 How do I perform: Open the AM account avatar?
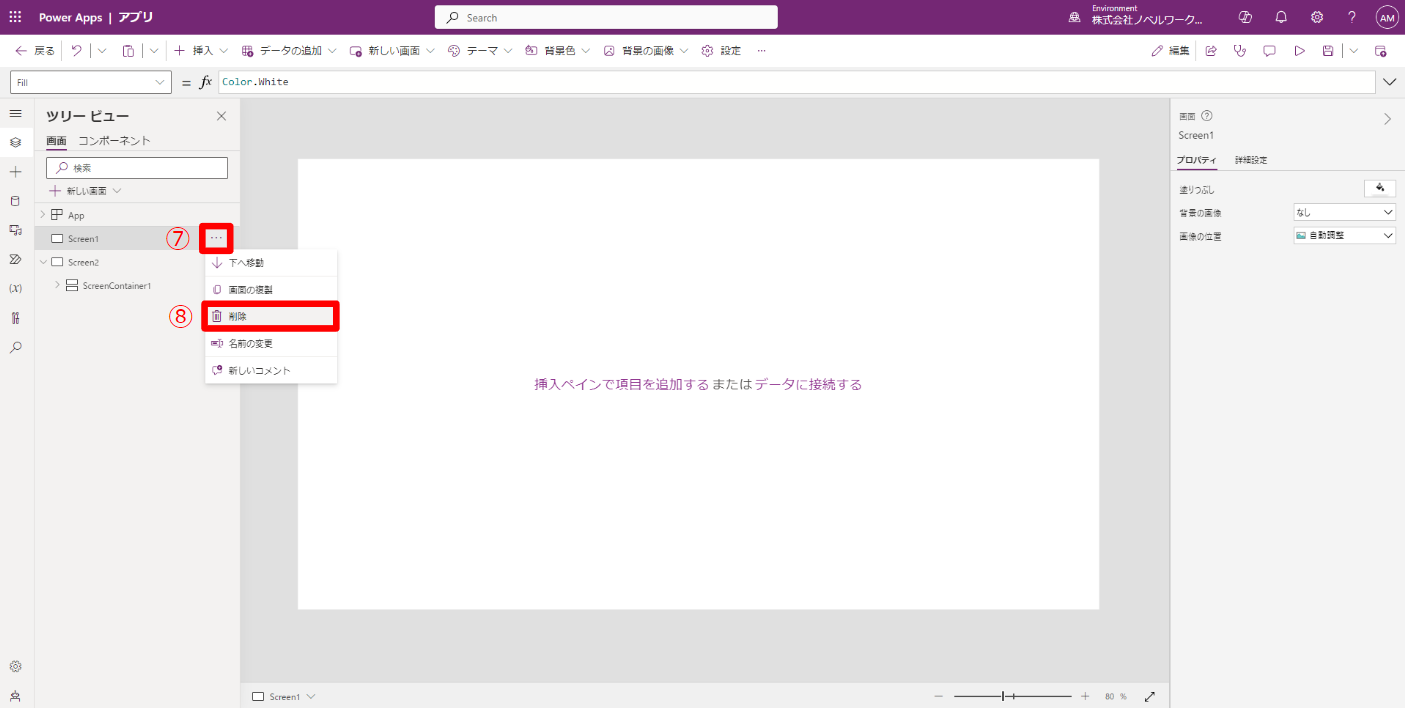[x=1387, y=17]
